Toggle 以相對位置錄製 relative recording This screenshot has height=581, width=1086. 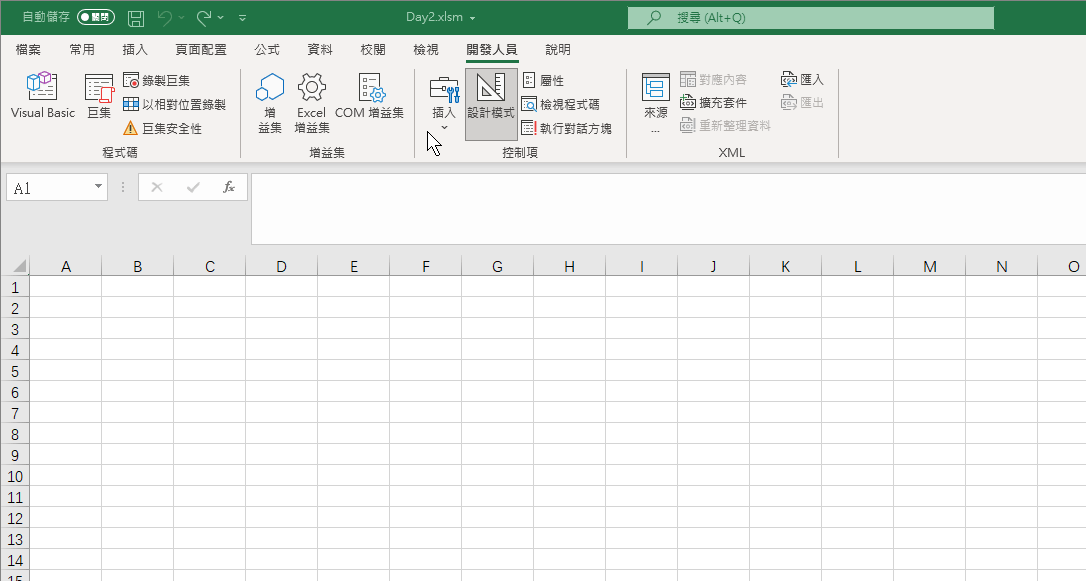coord(175,105)
